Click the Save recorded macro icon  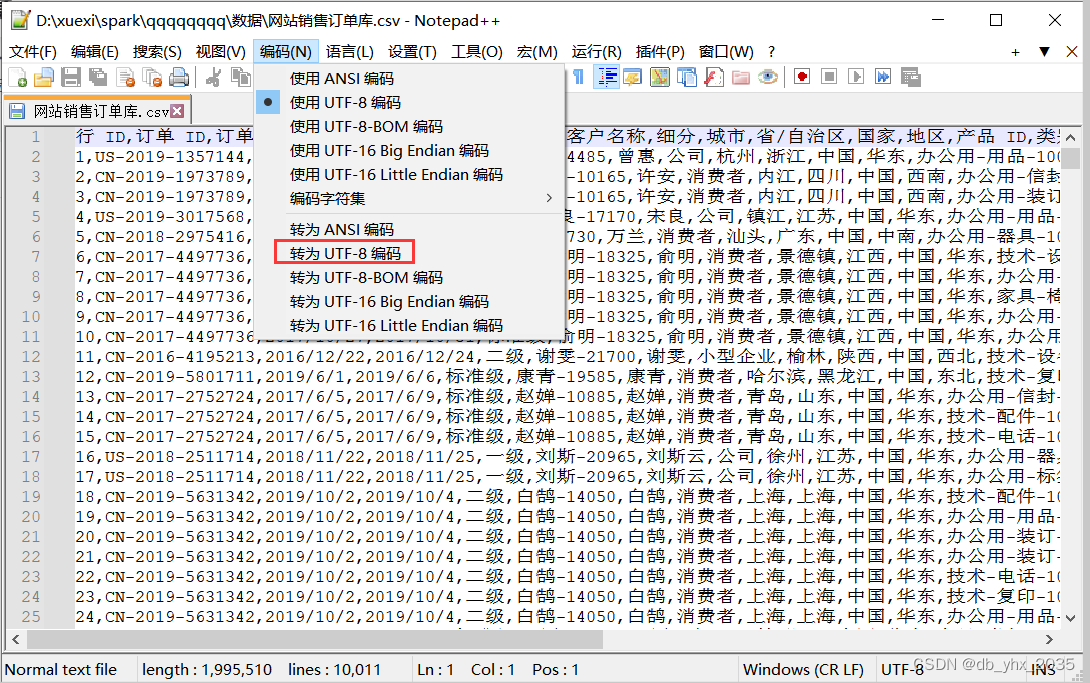(x=911, y=76)
